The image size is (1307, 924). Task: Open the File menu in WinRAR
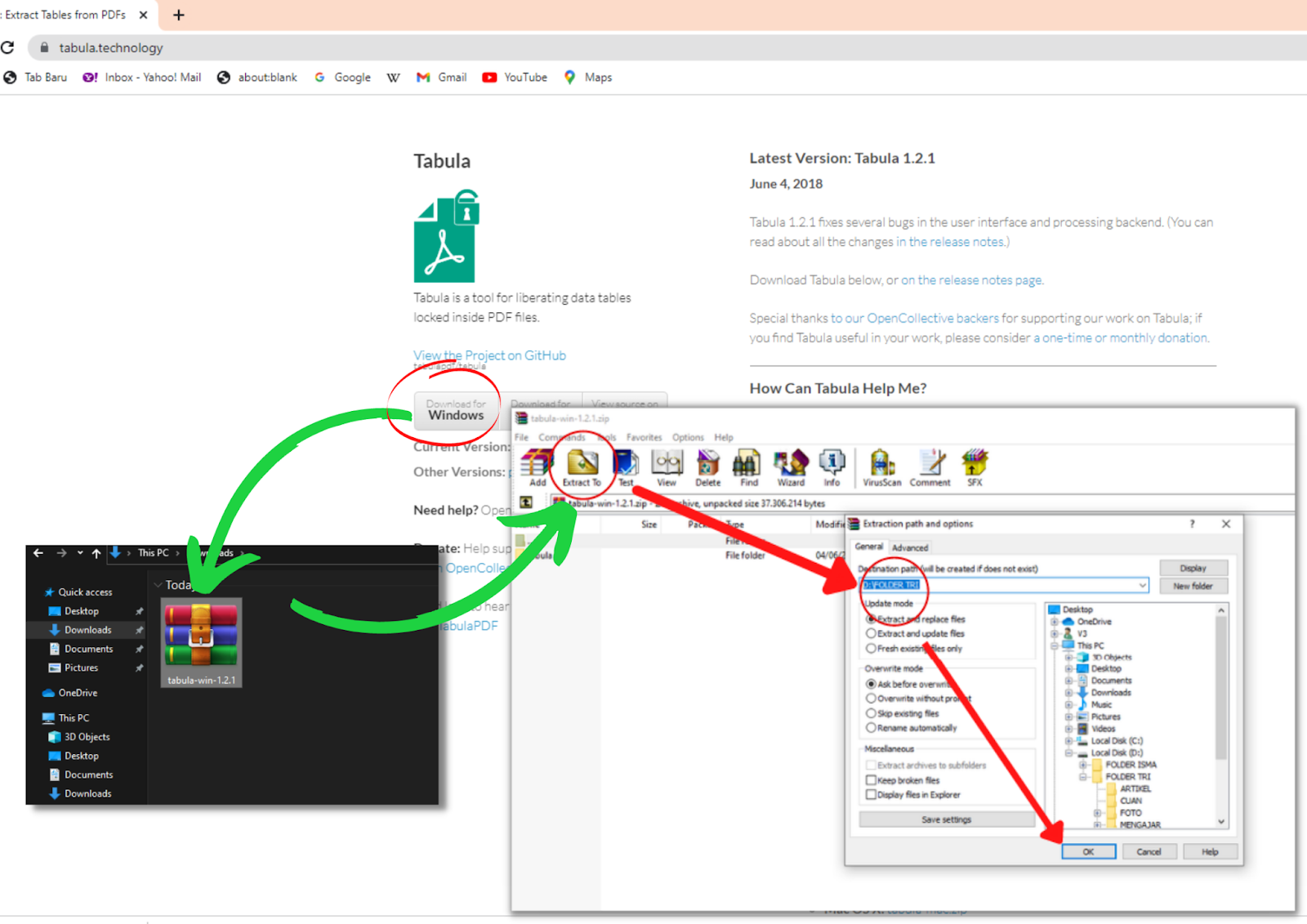pos(521,437)
